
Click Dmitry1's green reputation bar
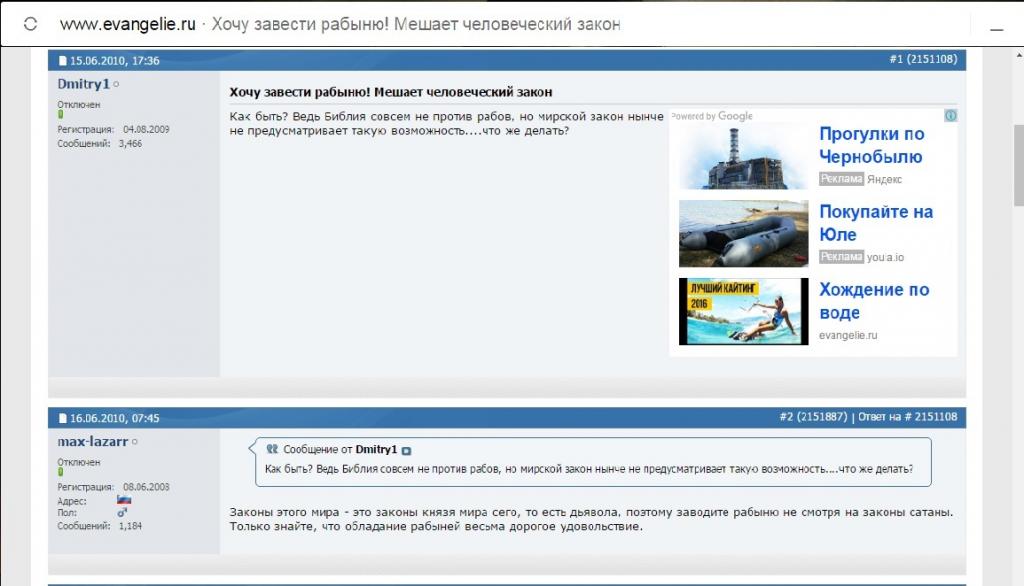61,114
